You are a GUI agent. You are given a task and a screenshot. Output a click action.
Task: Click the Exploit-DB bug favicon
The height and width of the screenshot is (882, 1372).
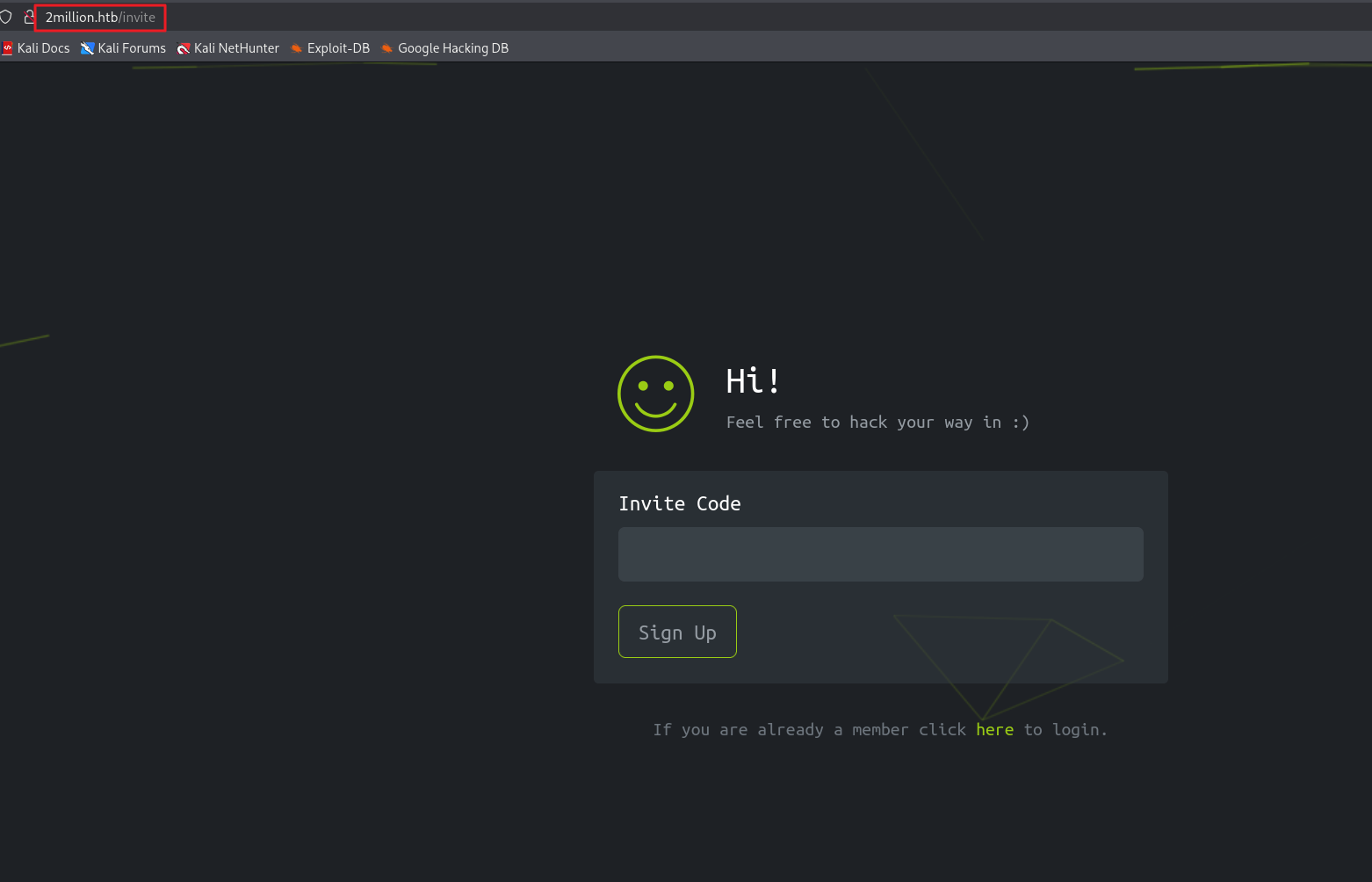coord(297,48)
